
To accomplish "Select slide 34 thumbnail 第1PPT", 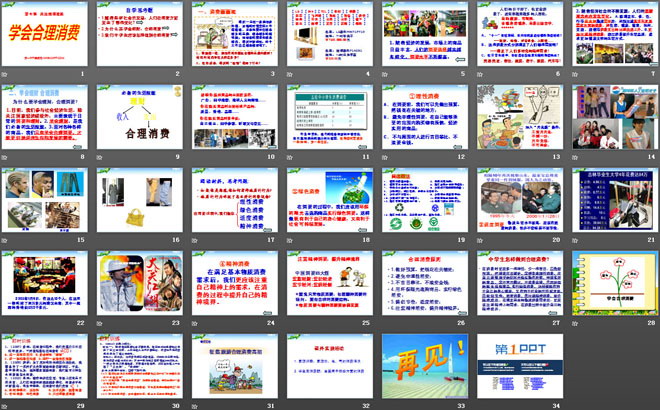I will coord(520,366).
